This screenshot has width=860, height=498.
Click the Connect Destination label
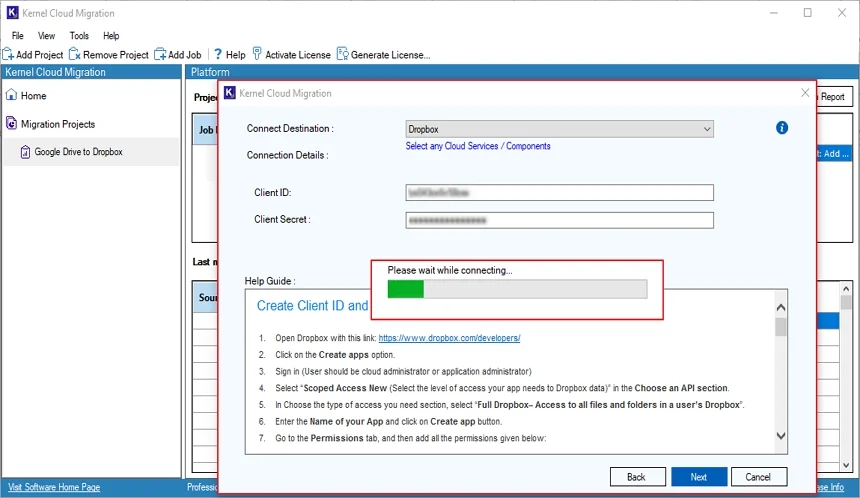tap(290, 128)
